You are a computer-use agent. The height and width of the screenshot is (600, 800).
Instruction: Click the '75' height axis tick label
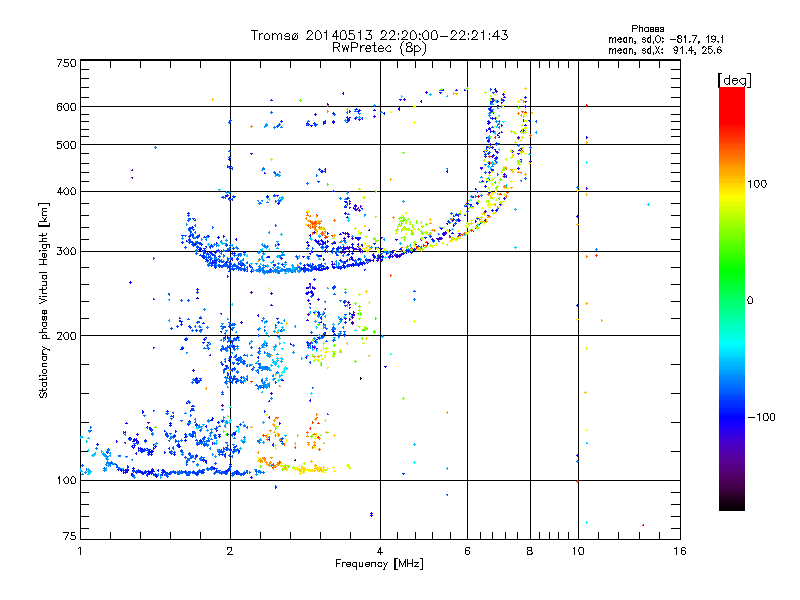(x=70, y=536)
